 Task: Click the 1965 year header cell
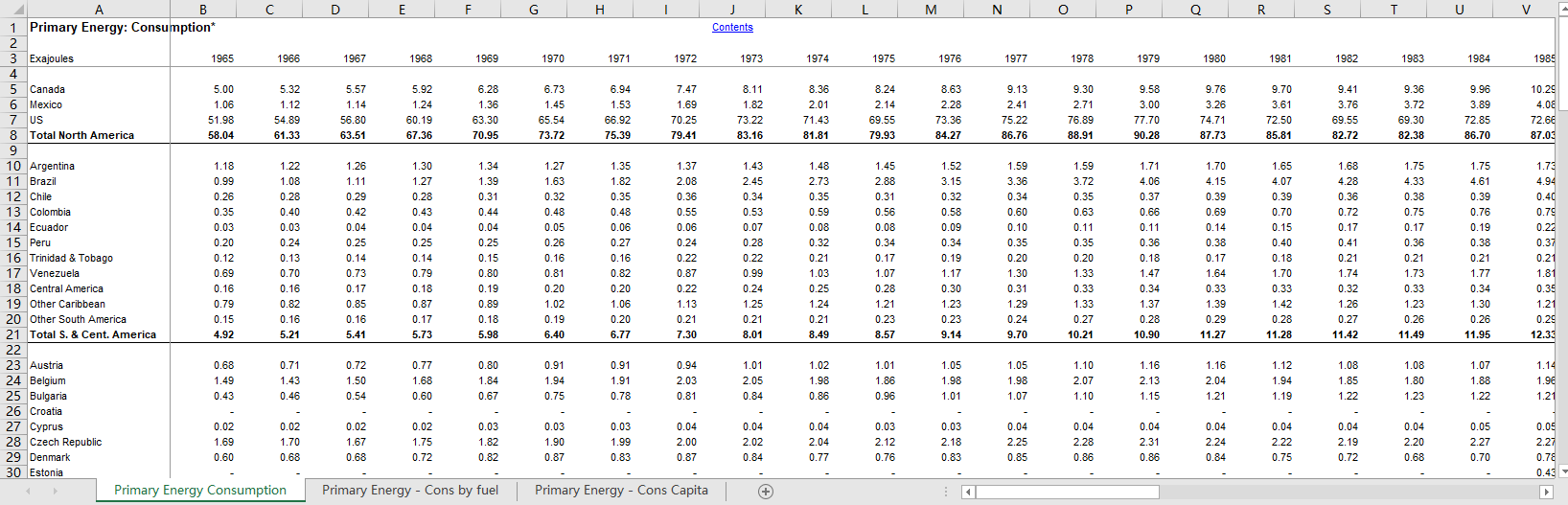click(222, 58)
